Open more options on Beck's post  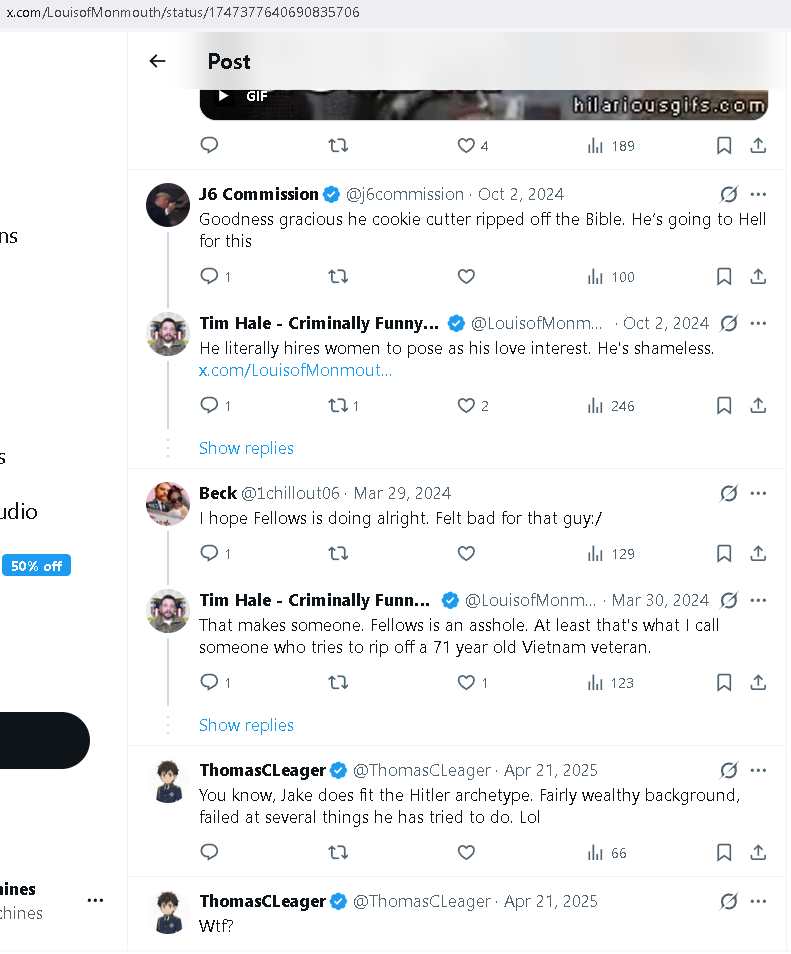(758, 493)
